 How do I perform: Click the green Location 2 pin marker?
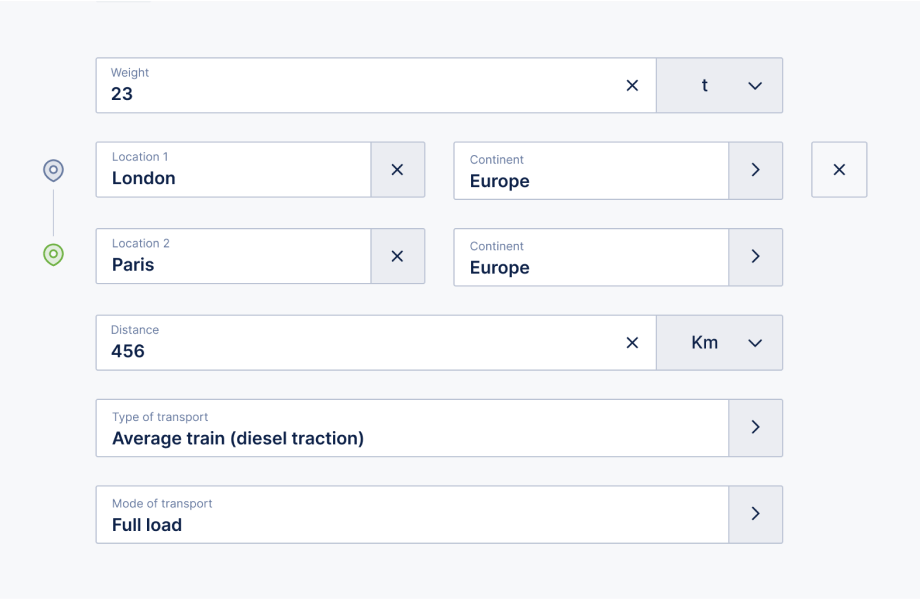click(x=53, y=255)
